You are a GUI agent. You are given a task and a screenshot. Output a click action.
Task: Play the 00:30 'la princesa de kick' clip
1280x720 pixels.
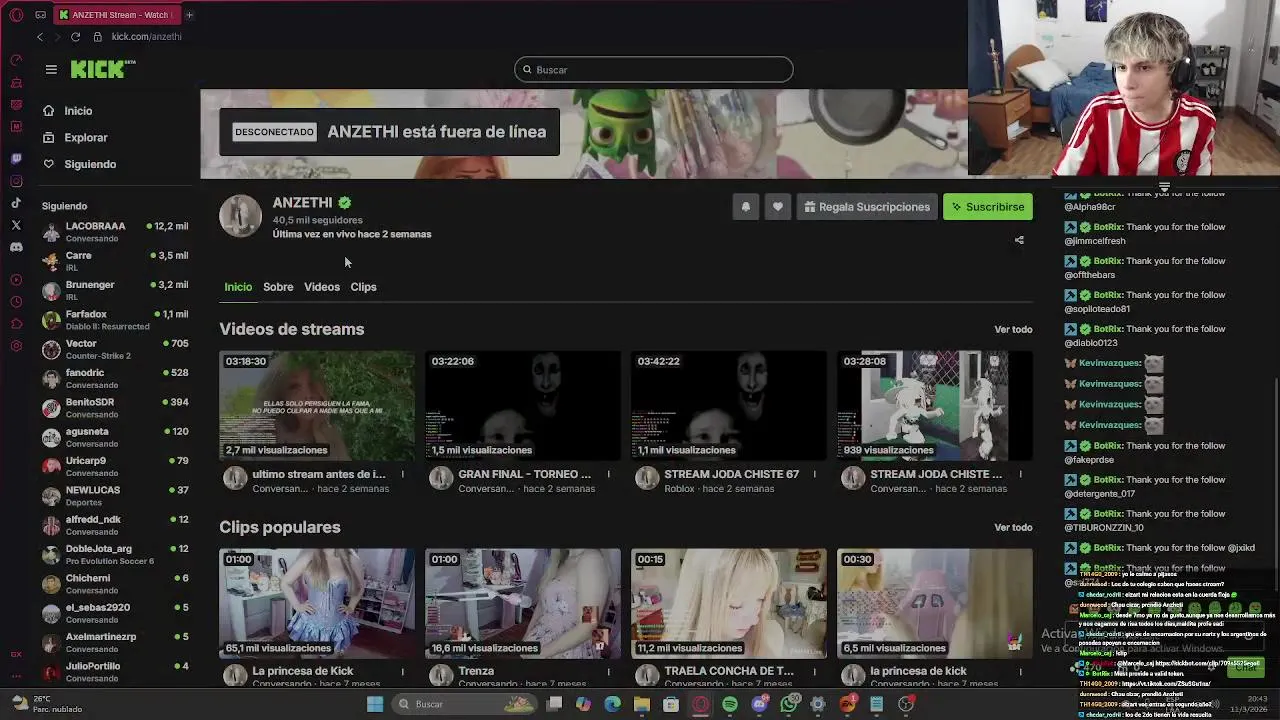(x=935, y=603)
